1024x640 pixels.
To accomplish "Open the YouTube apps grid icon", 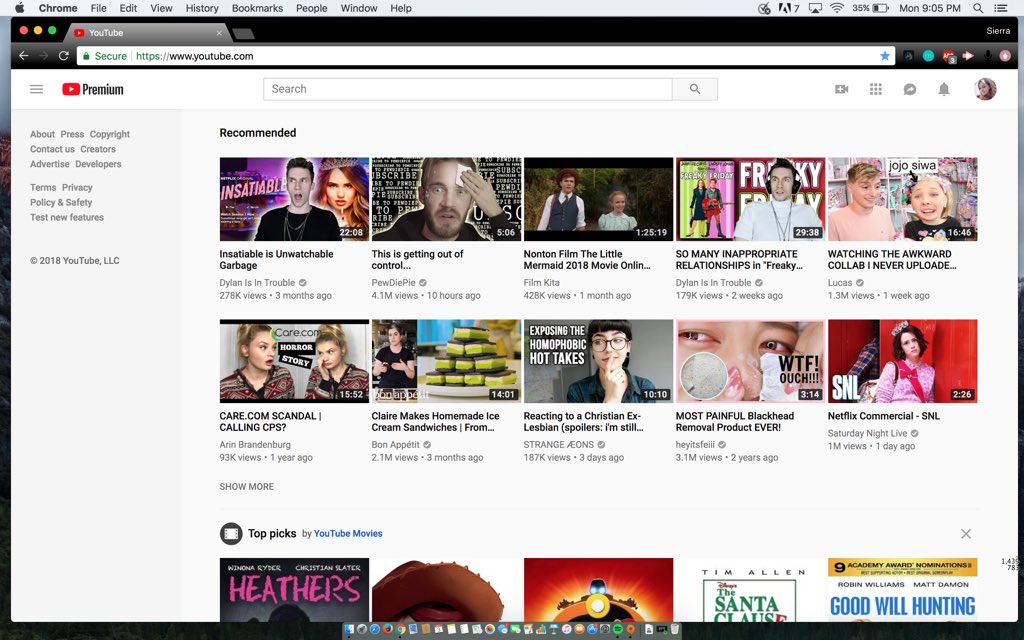I will click(x=876, y=89).
